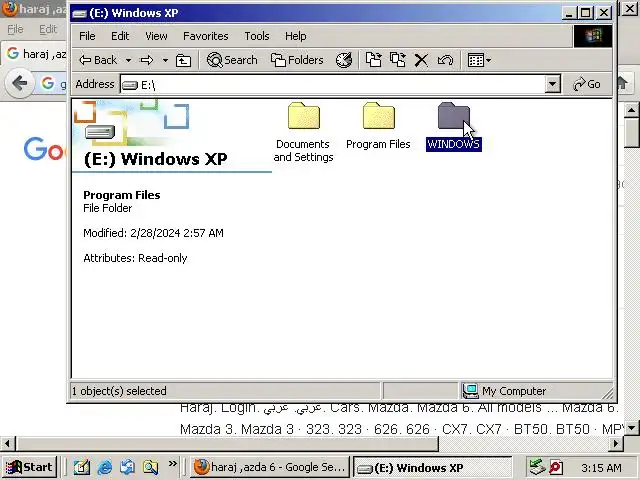Click the Google logo in Firefox
Screen dimensions: 640x480
coord(44,149)
